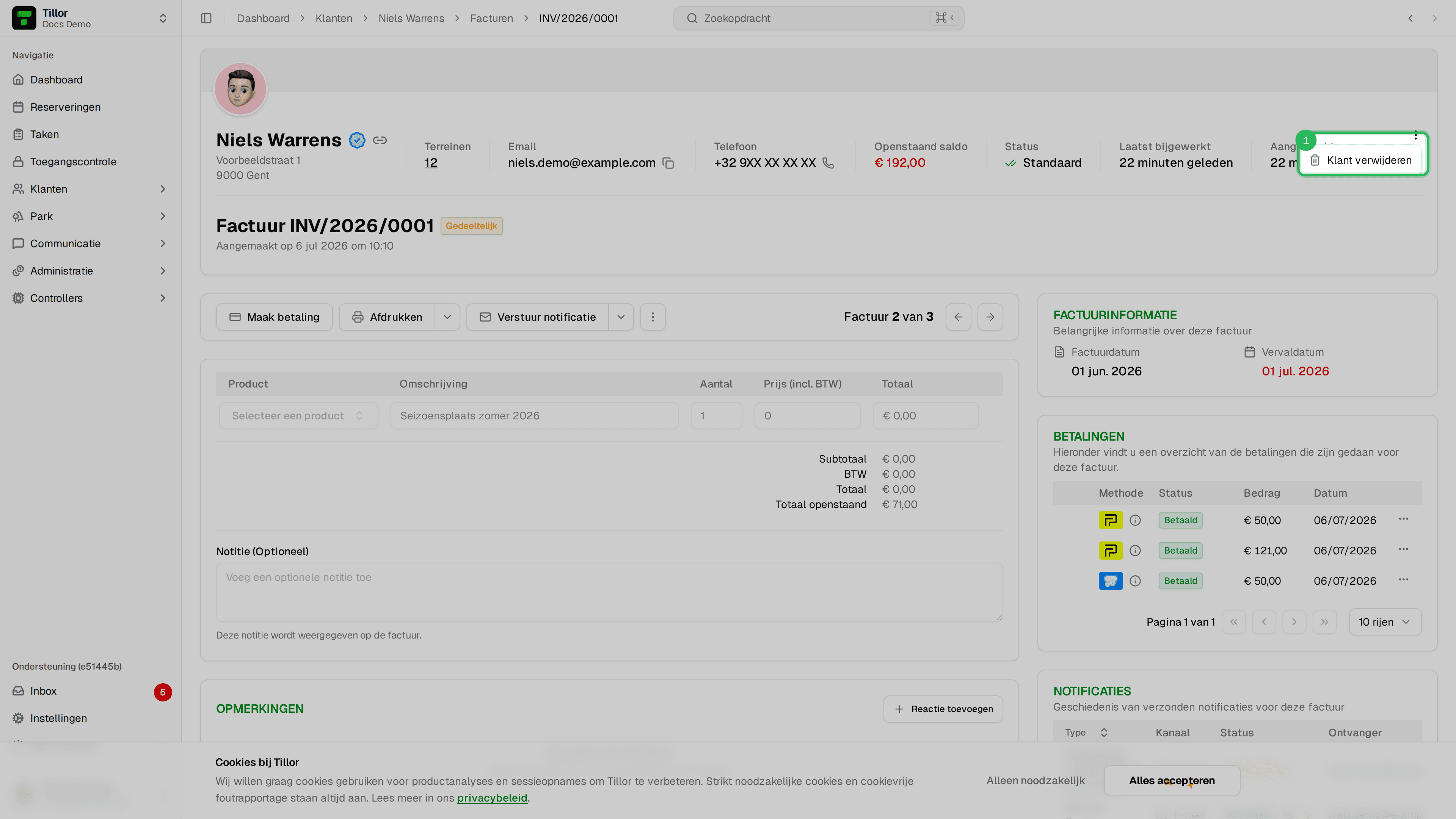1456x819 pixels.
Task: Click the Prijs (incl. BTW) input field
Action: click(x=807, y=416)
